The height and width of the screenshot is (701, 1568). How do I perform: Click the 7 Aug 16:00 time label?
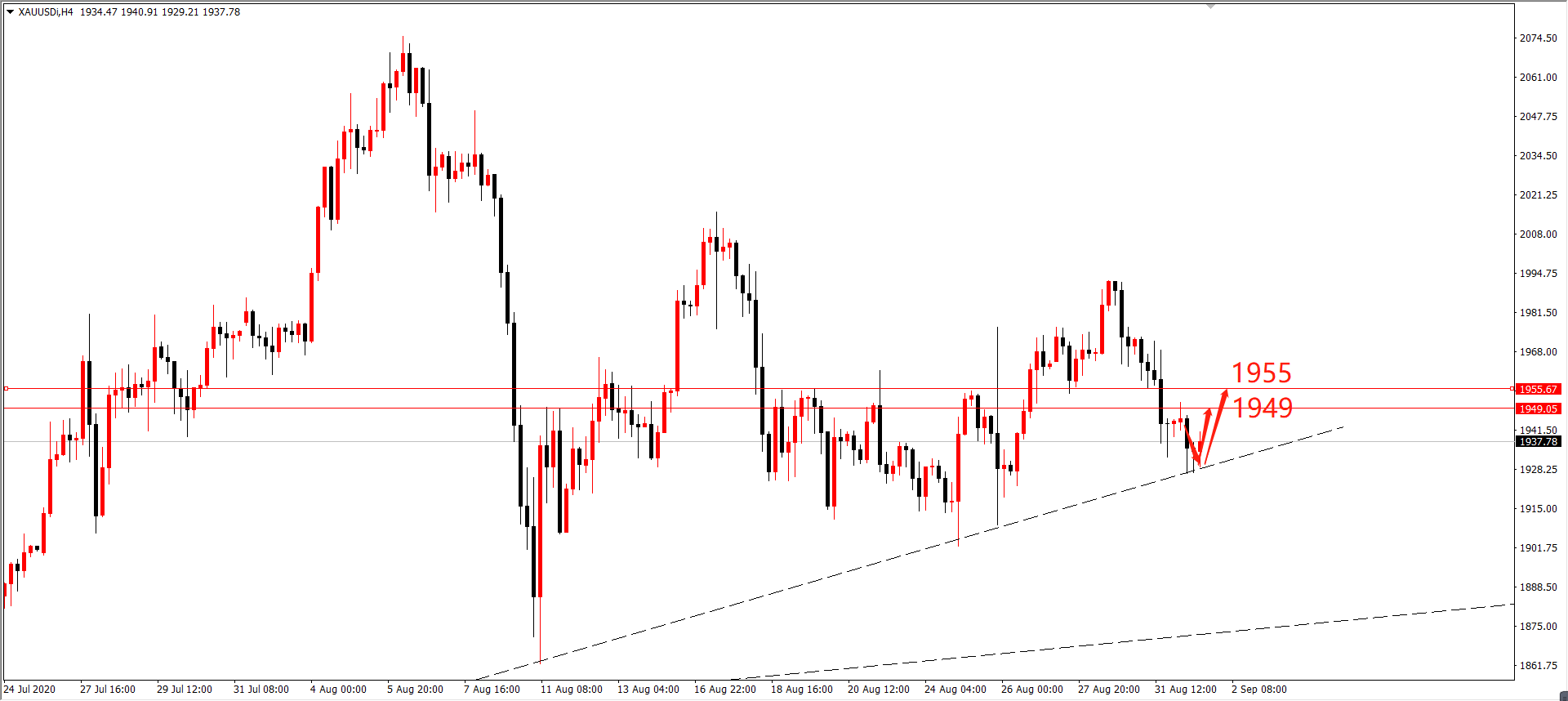click(492, 690)
